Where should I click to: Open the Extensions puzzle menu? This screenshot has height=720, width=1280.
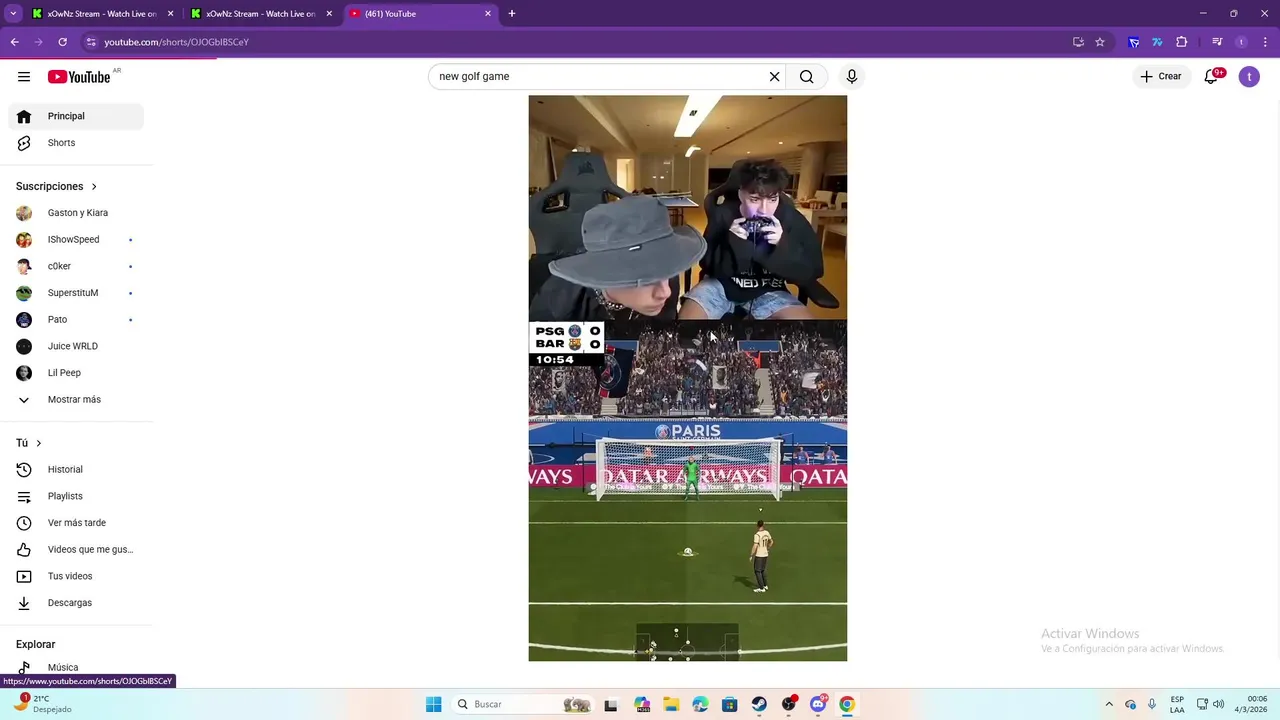(x=1182, y=42)
